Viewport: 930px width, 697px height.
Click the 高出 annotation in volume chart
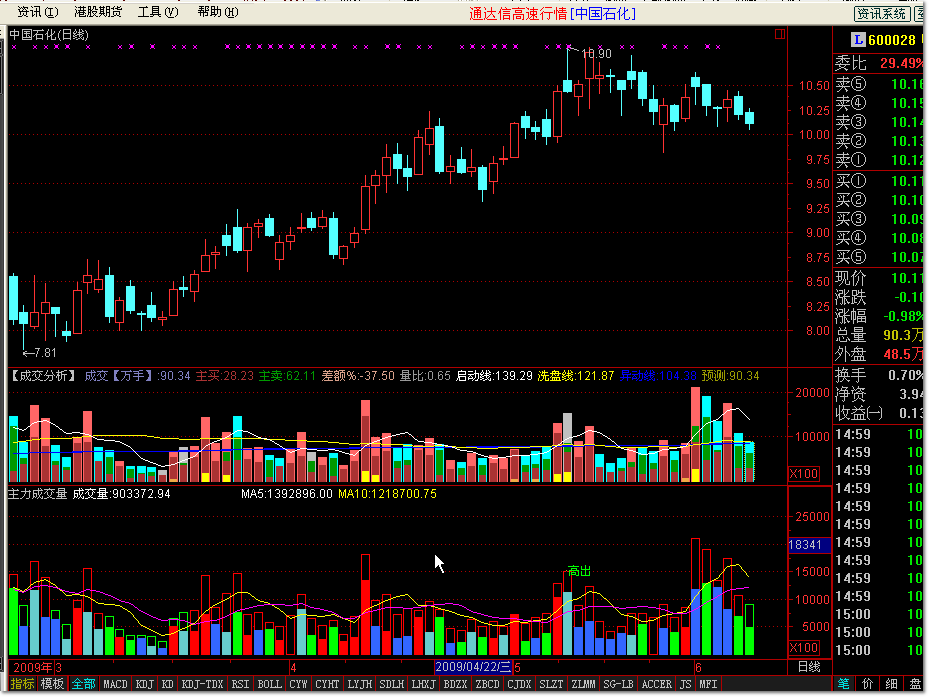point(579,571)
